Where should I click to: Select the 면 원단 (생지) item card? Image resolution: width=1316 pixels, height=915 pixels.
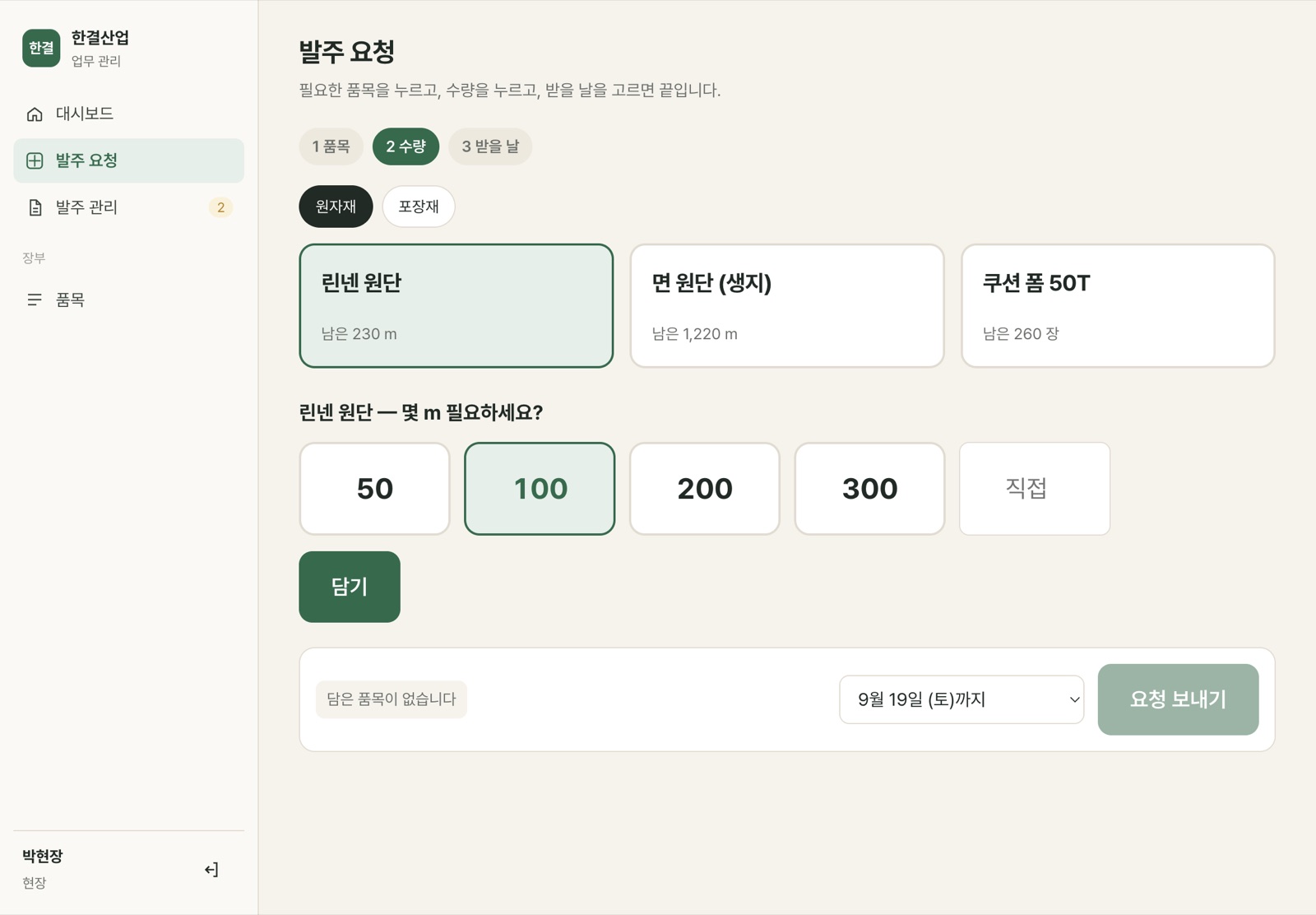pyautogui.click(x=787, y=305)
